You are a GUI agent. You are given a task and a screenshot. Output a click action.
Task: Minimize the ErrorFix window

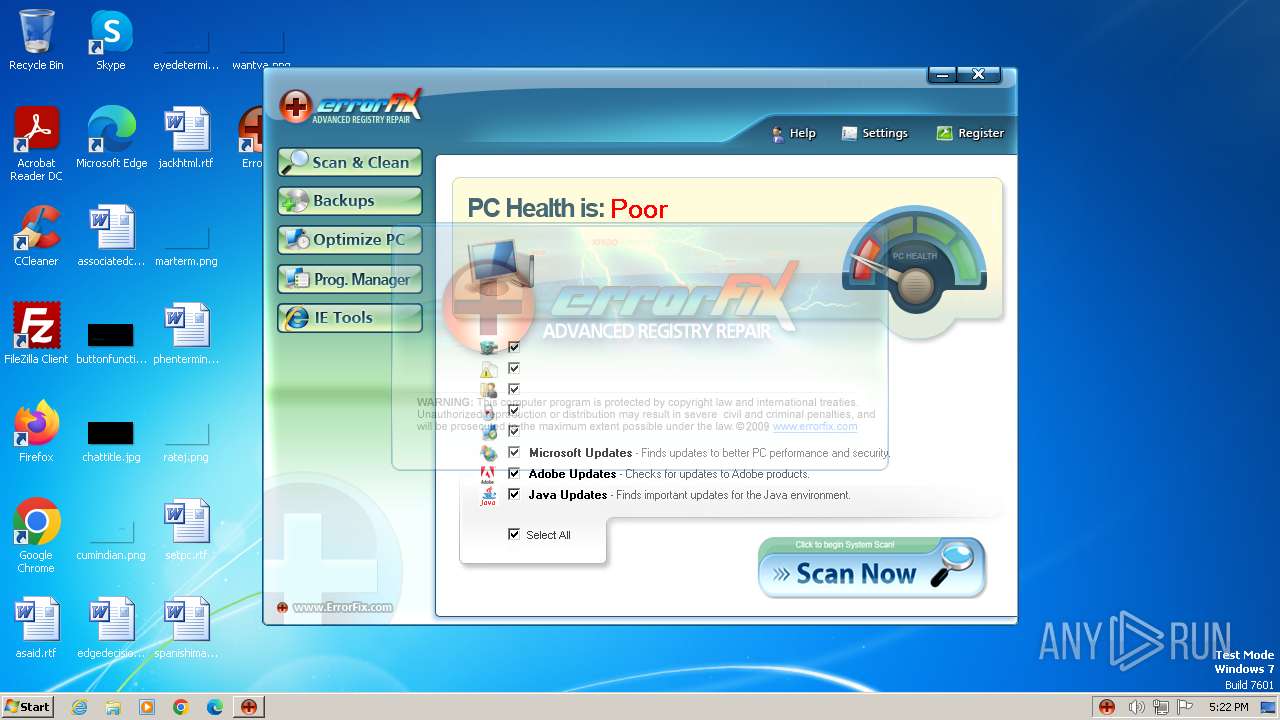tap(942, 75)
